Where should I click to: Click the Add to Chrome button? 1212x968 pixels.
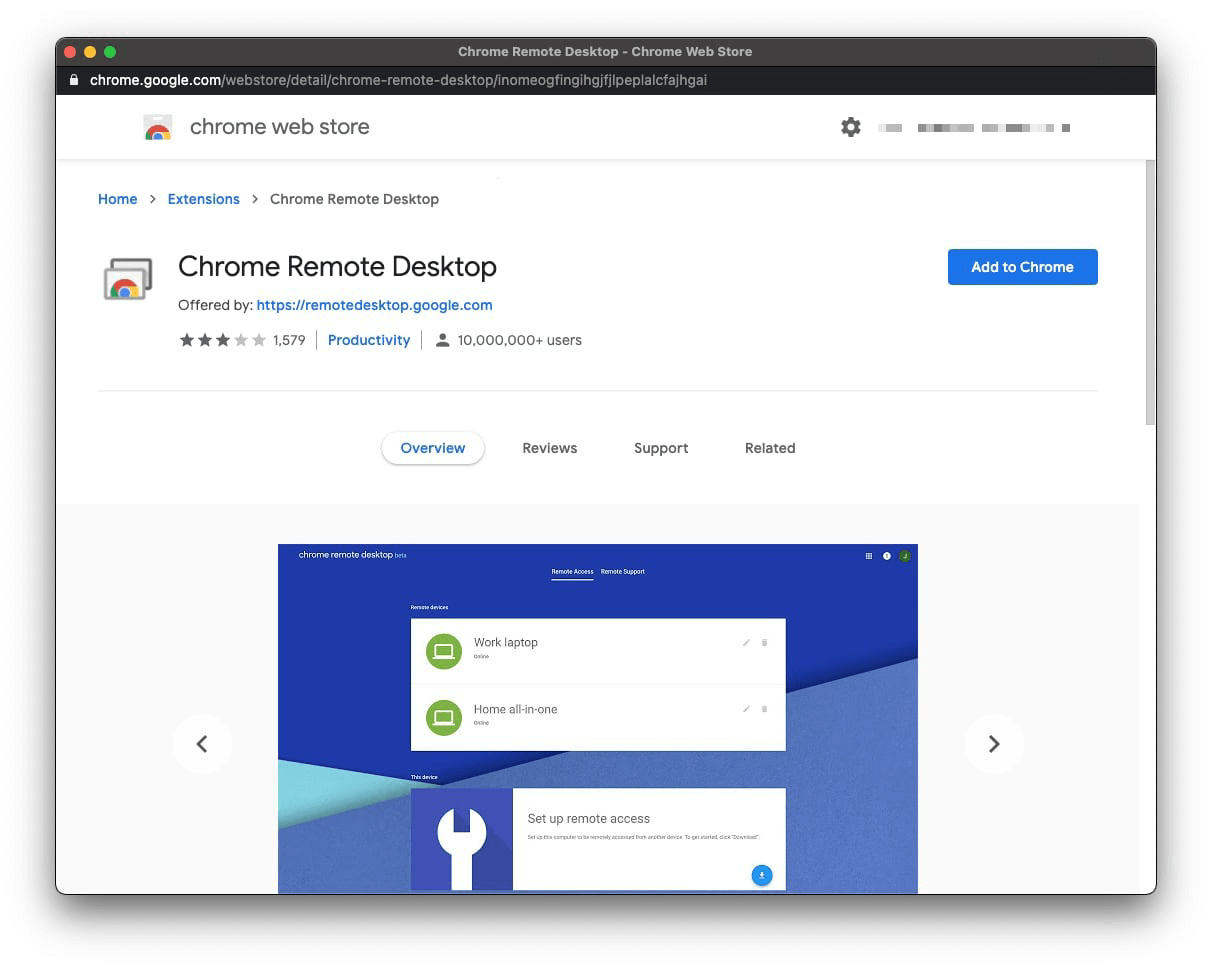coord(1023,267)
